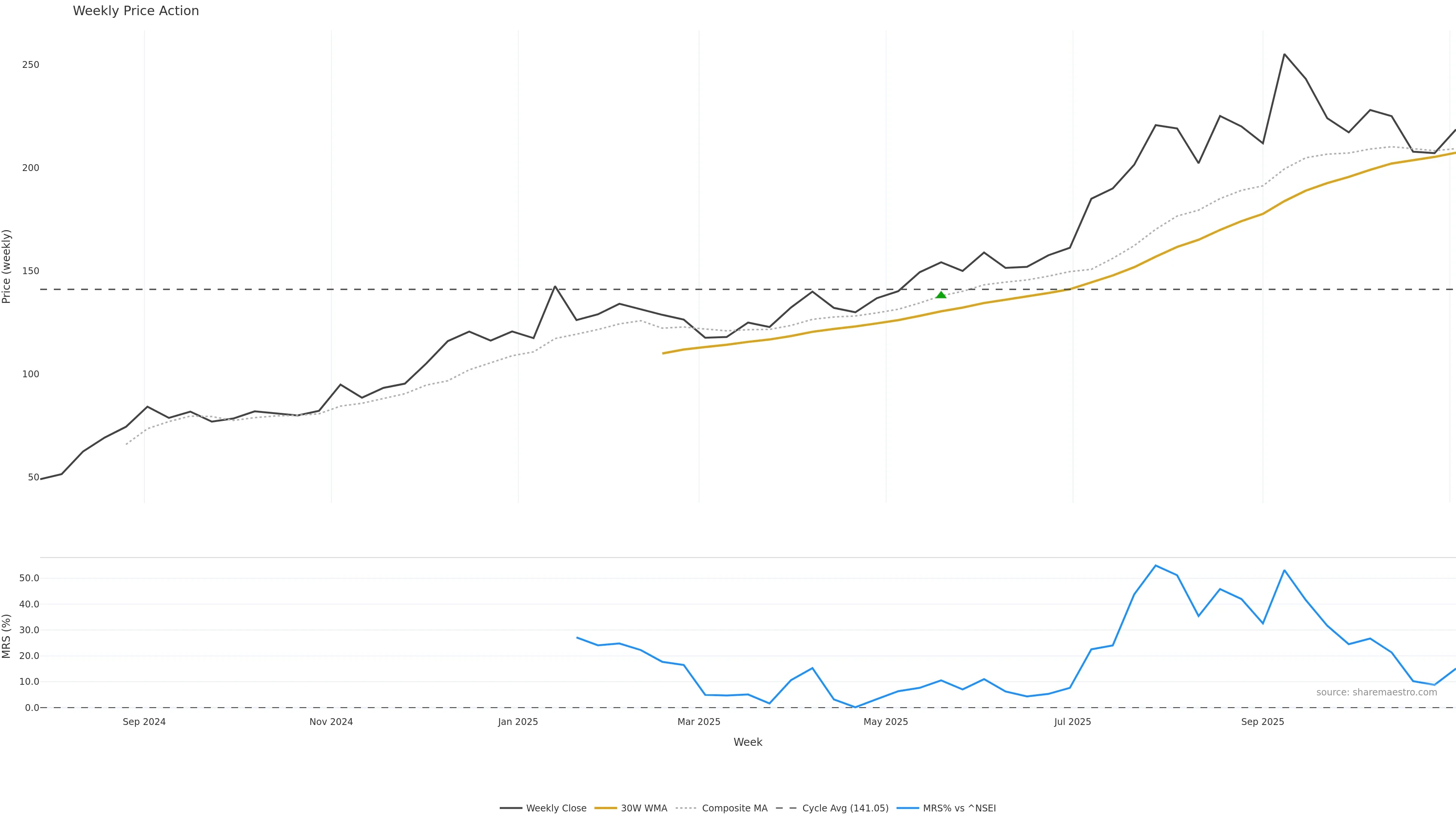Click the Sep 2024 x-axis label

click(144, 722)
